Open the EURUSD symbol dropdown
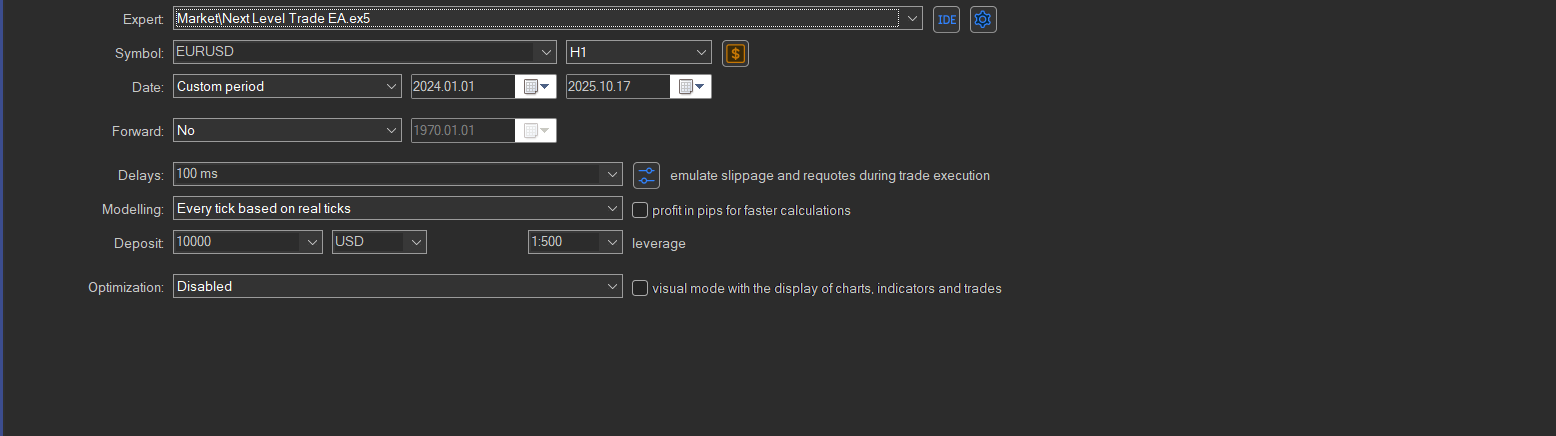This screenshot has height=436, width=1556. (546, 52)
